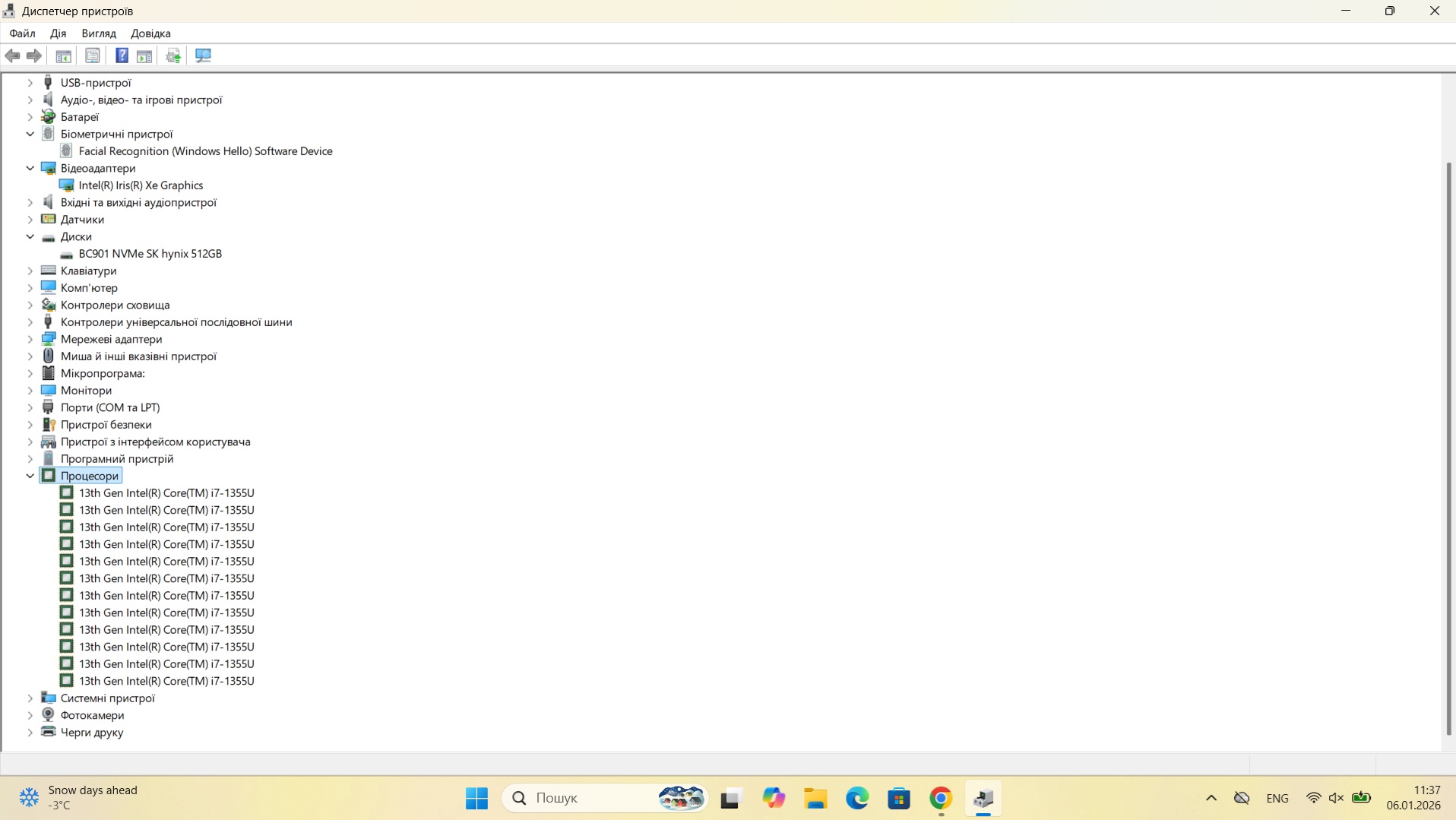Viewport: 1456px width, 820px height.
Task: Select the Intel(R) Iris(R) Xe Graphics device
Action: pos(141,185)
